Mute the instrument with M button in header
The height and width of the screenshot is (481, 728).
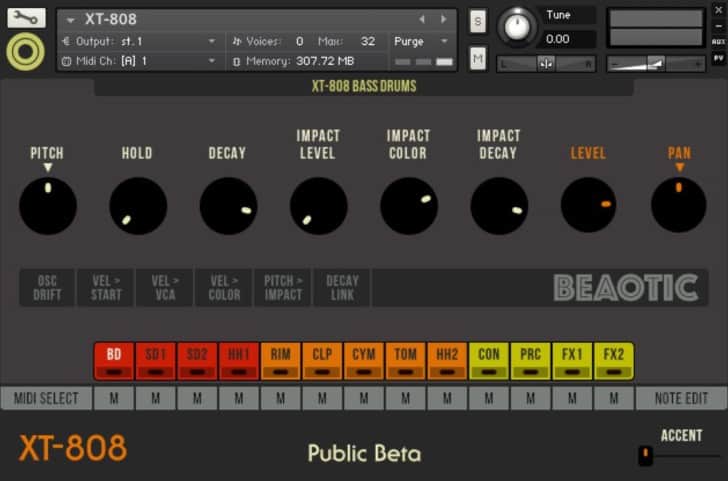tap(478, 58)
